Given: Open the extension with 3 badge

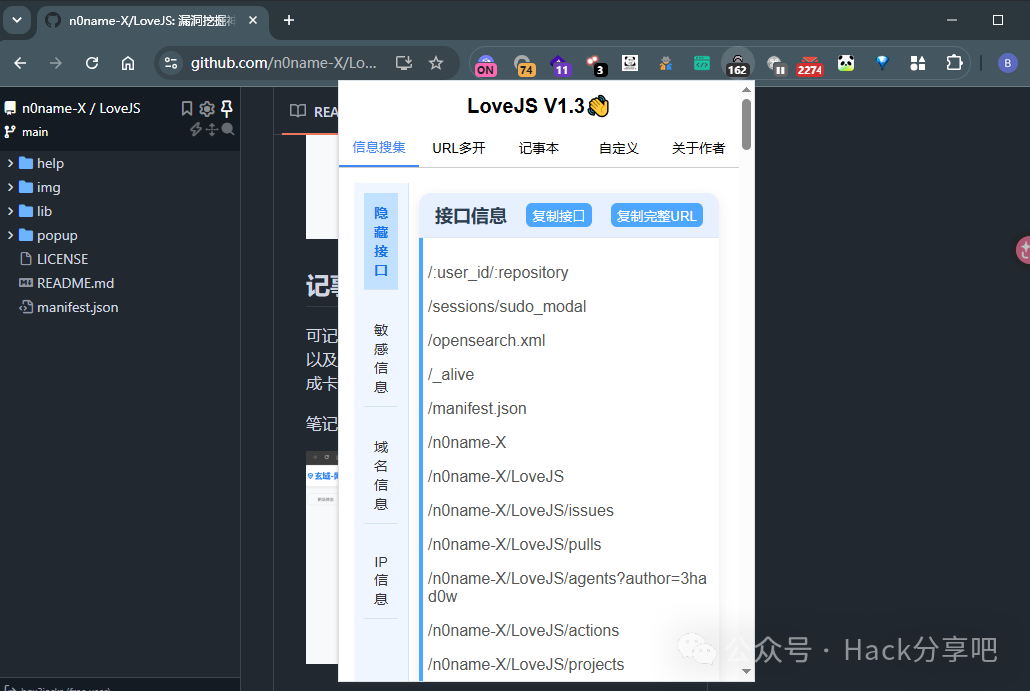Looking at the screenshot, I should [596, 65].
